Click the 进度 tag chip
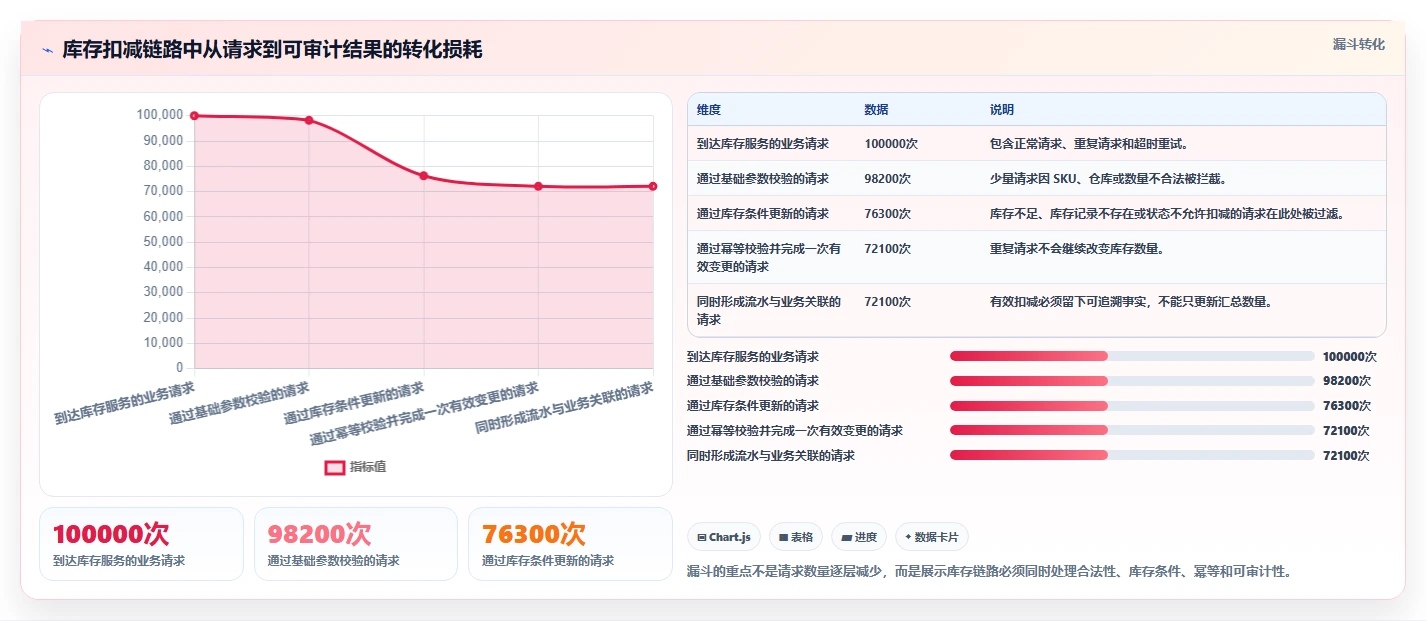1426x621 pixels. 859,537
